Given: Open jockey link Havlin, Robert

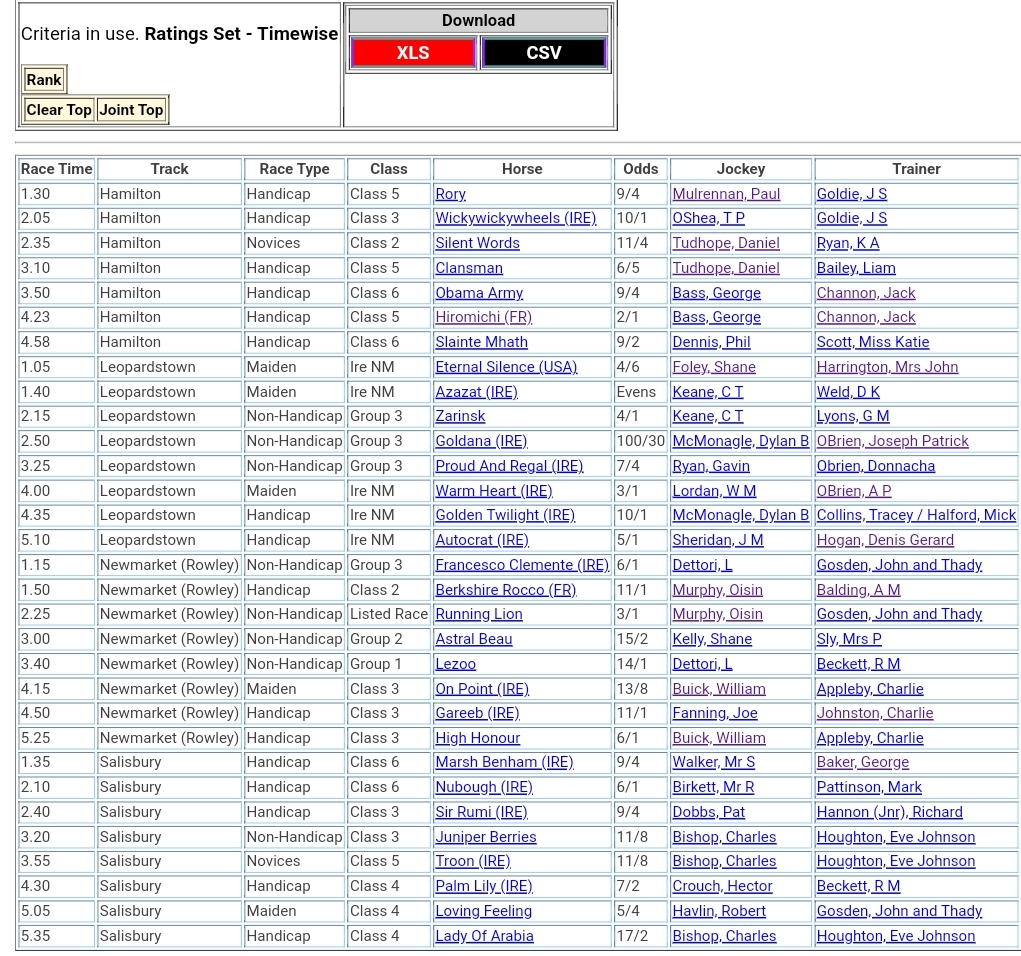Looking at the screenshot, I should (719, 911).
